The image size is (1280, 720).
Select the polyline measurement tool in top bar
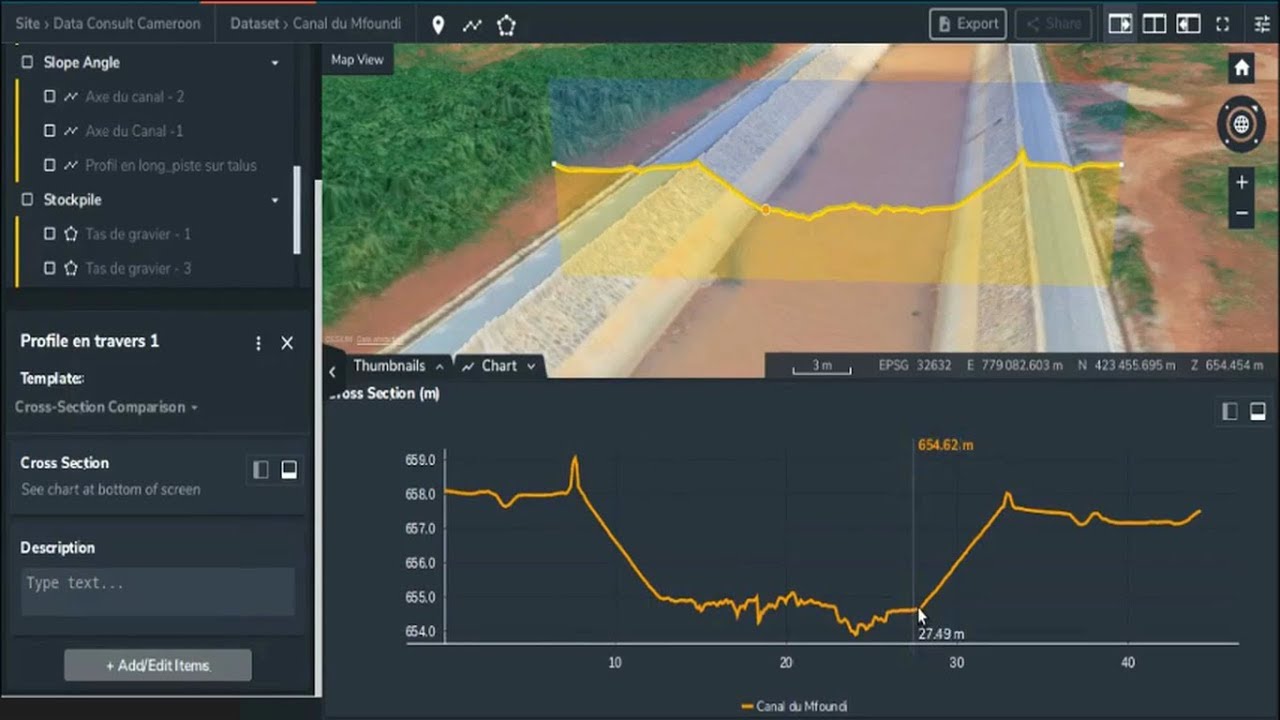[472, 25]
